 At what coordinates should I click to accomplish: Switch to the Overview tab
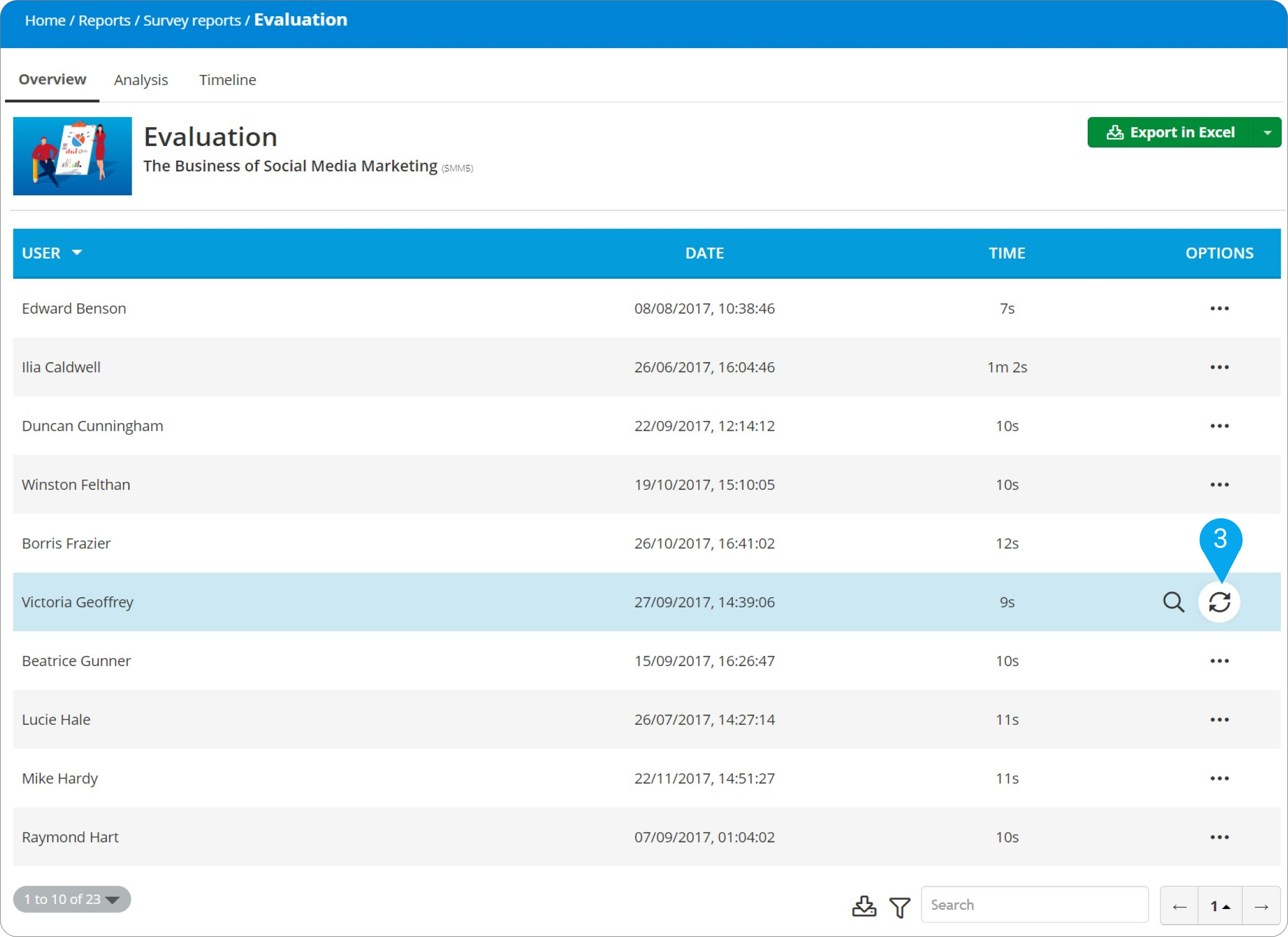(x=52, y=79)
